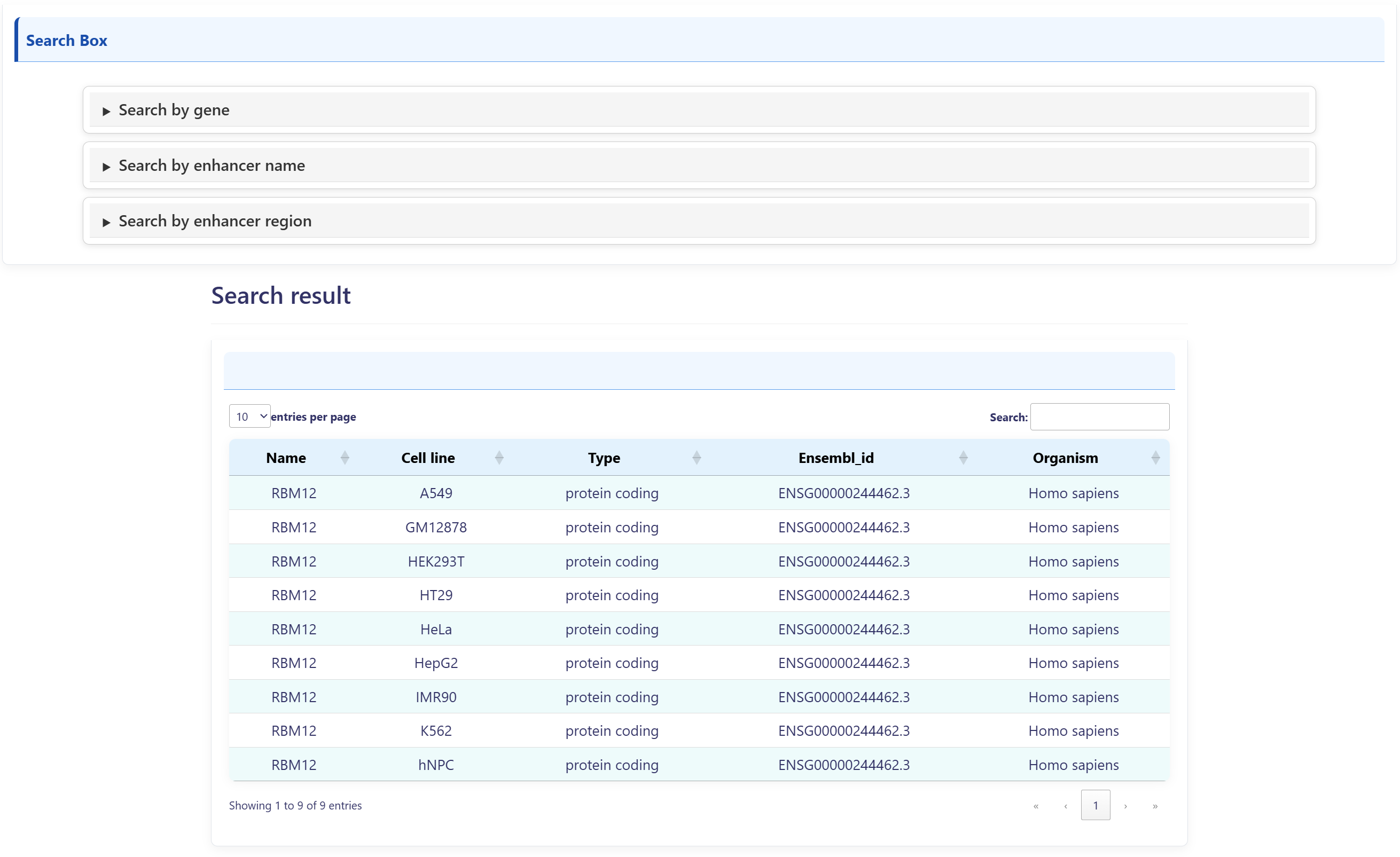Sort by Organism column arrows
This screenshot has height=857, width=1400.
tap(1155, 458)
